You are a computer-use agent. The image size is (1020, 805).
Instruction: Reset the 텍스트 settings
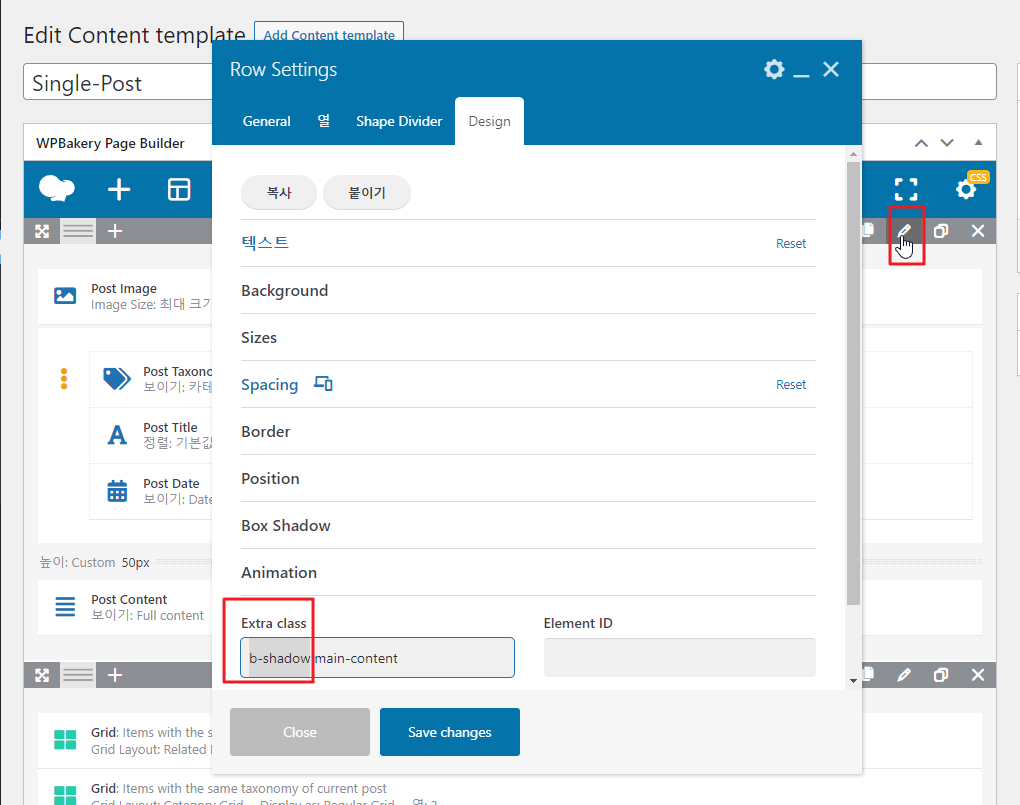coord(790,243)
